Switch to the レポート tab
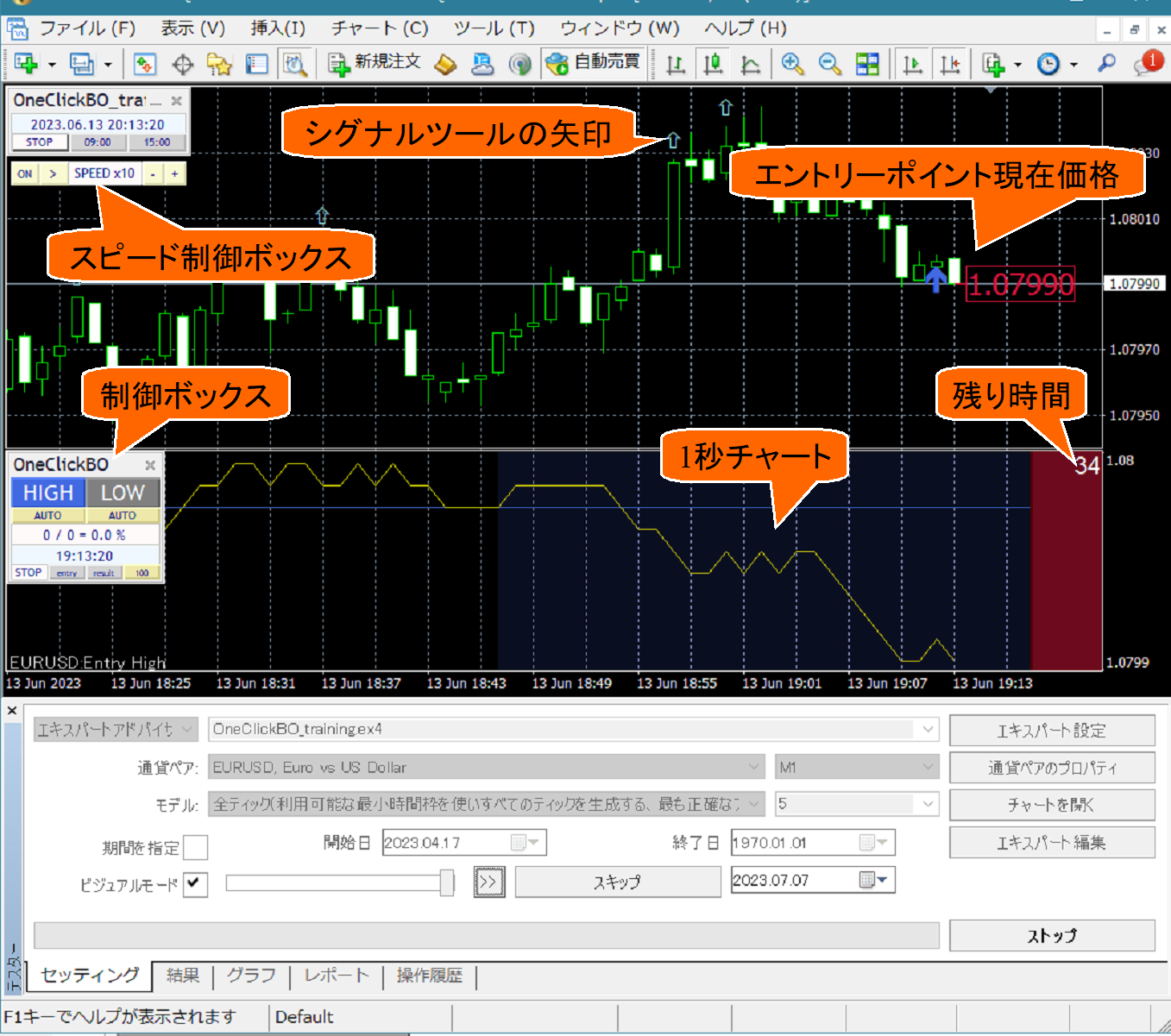Viewport: 1171px width, 1036px height. click(337, 976)
